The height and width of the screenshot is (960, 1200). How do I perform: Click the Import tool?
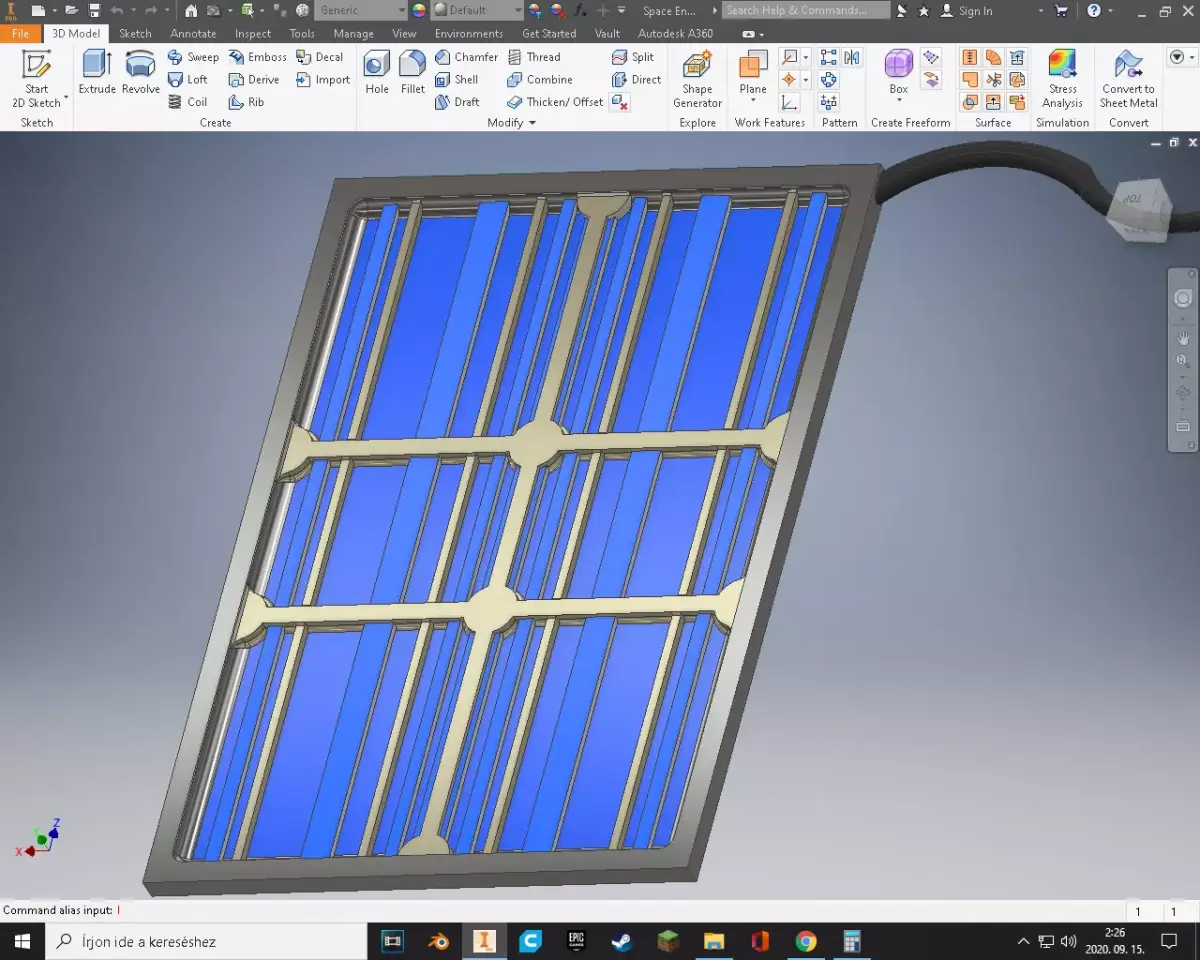click(323, 79)
